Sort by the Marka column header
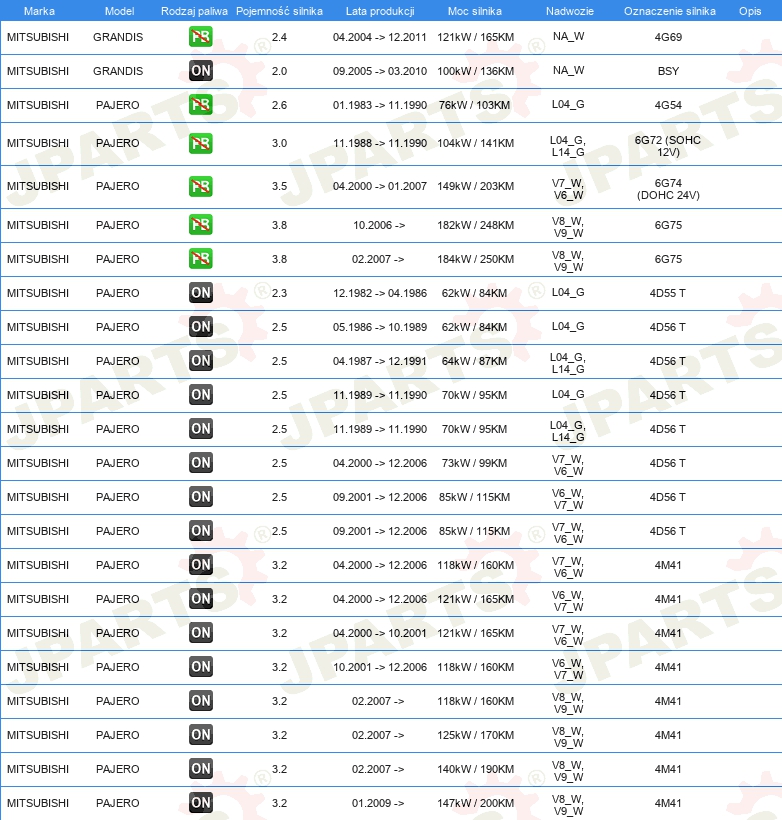The width and height of the screenshot is (782, 820). coord(38,10)
